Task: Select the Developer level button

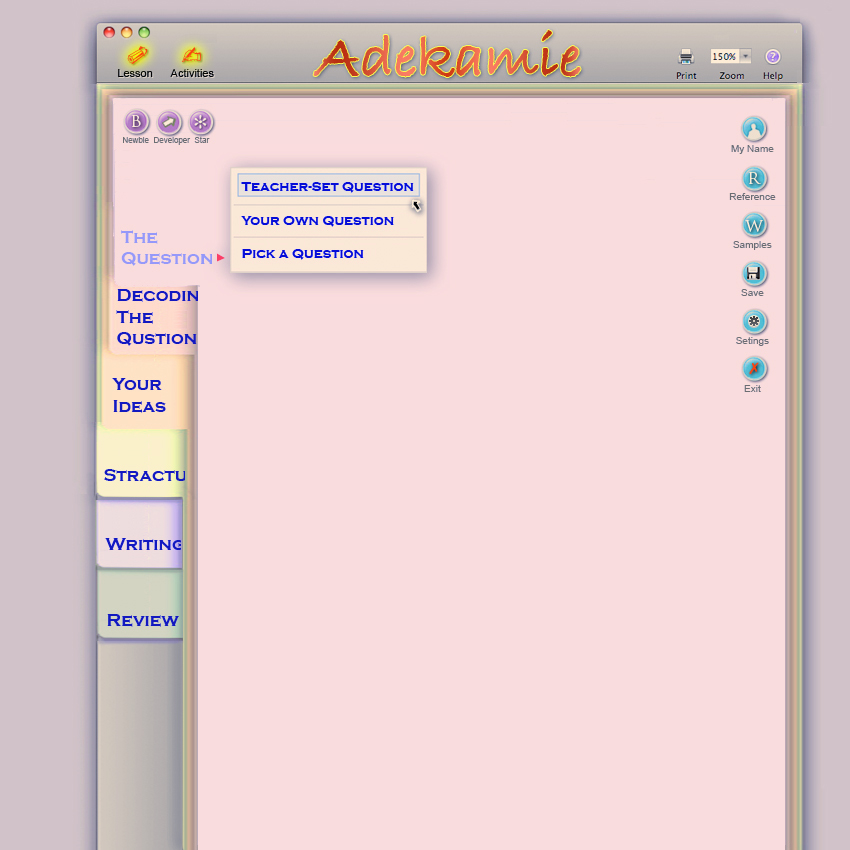Action: tap(169, 122)
